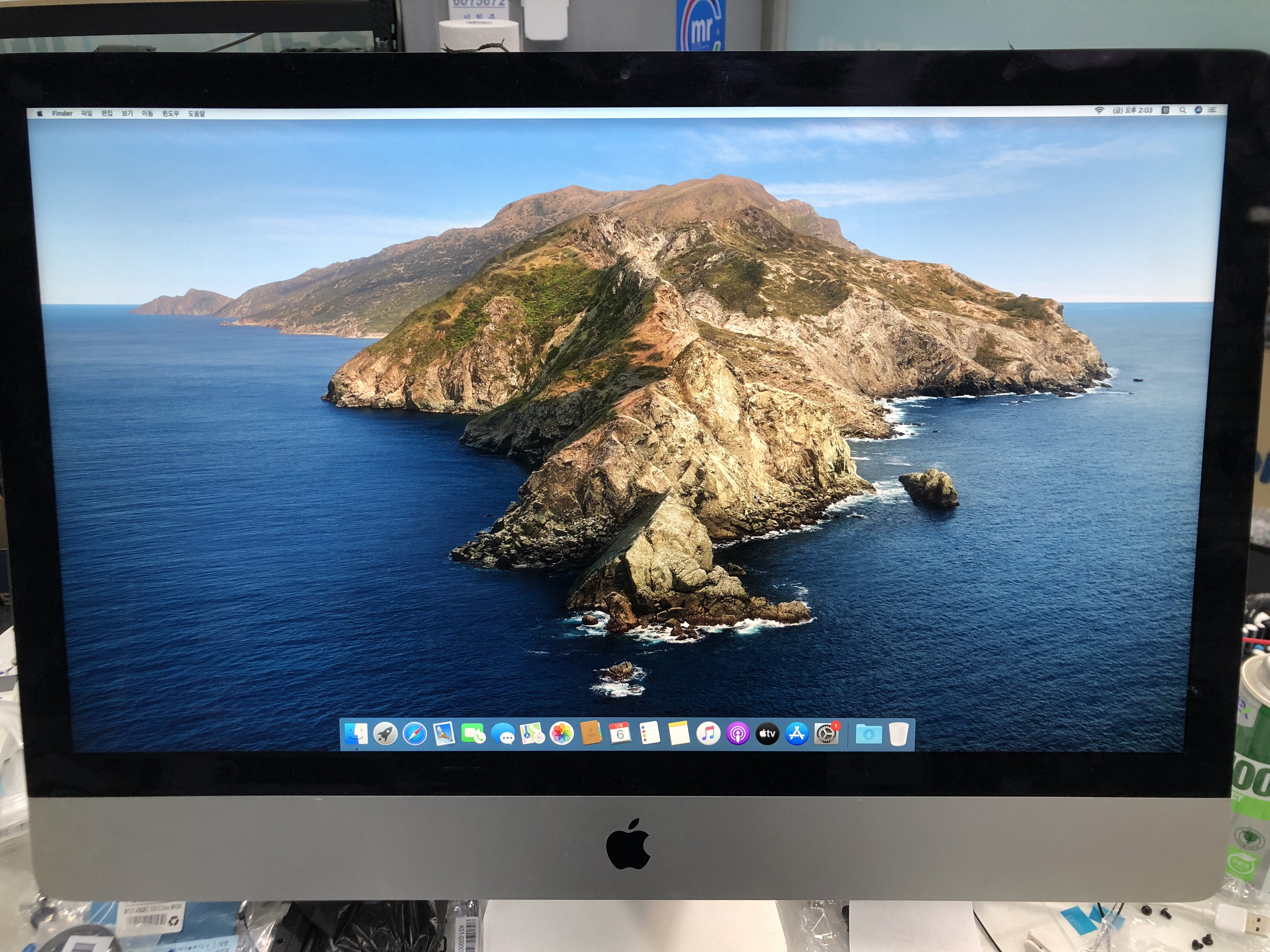This screenshot has width=1270, height=952.
Task: Activate Siri from the menu bar
Action: pyautogui.click(x=1198, y=110)
